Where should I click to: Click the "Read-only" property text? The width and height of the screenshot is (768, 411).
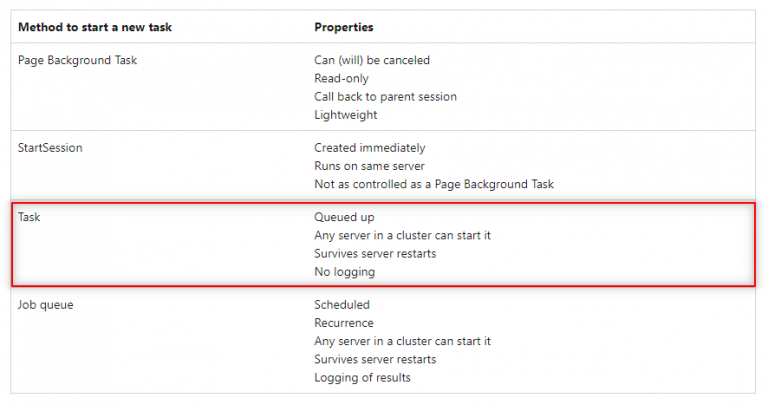point(341,78)
